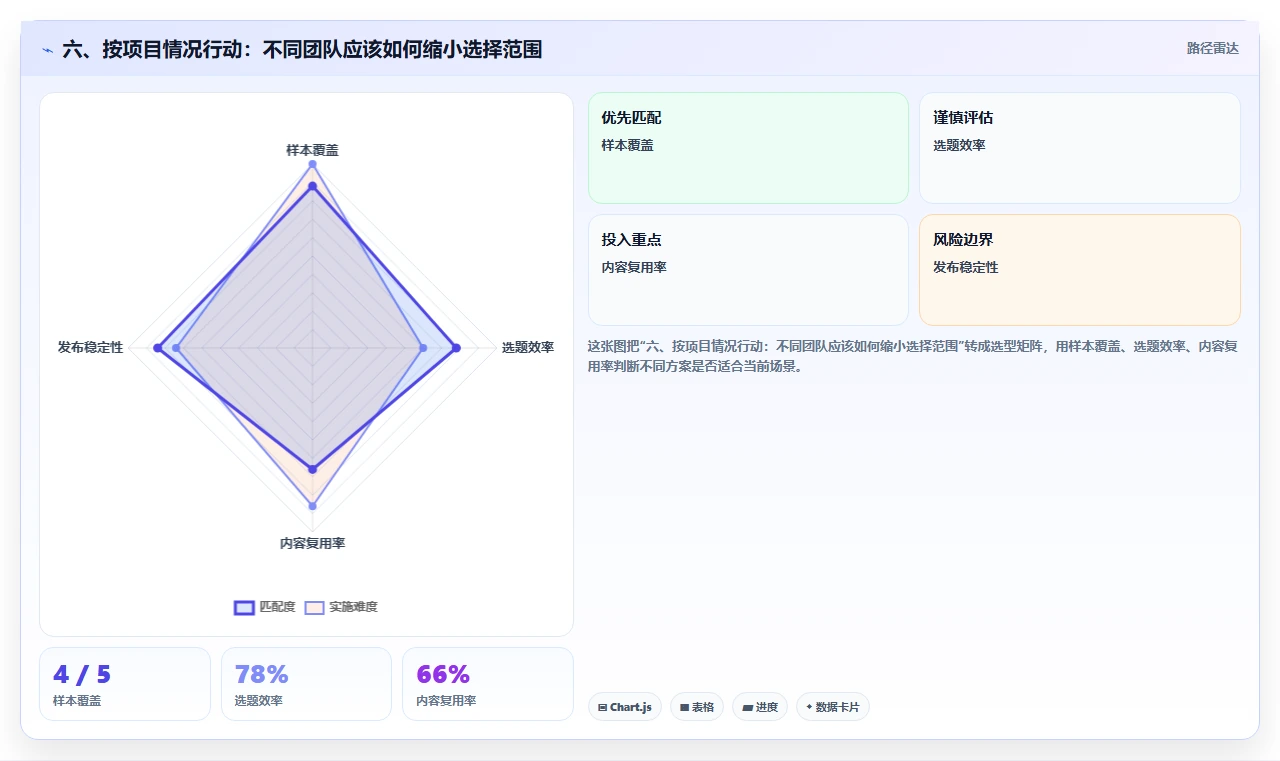Open the 谨慎评估 card

(1080, 148)
